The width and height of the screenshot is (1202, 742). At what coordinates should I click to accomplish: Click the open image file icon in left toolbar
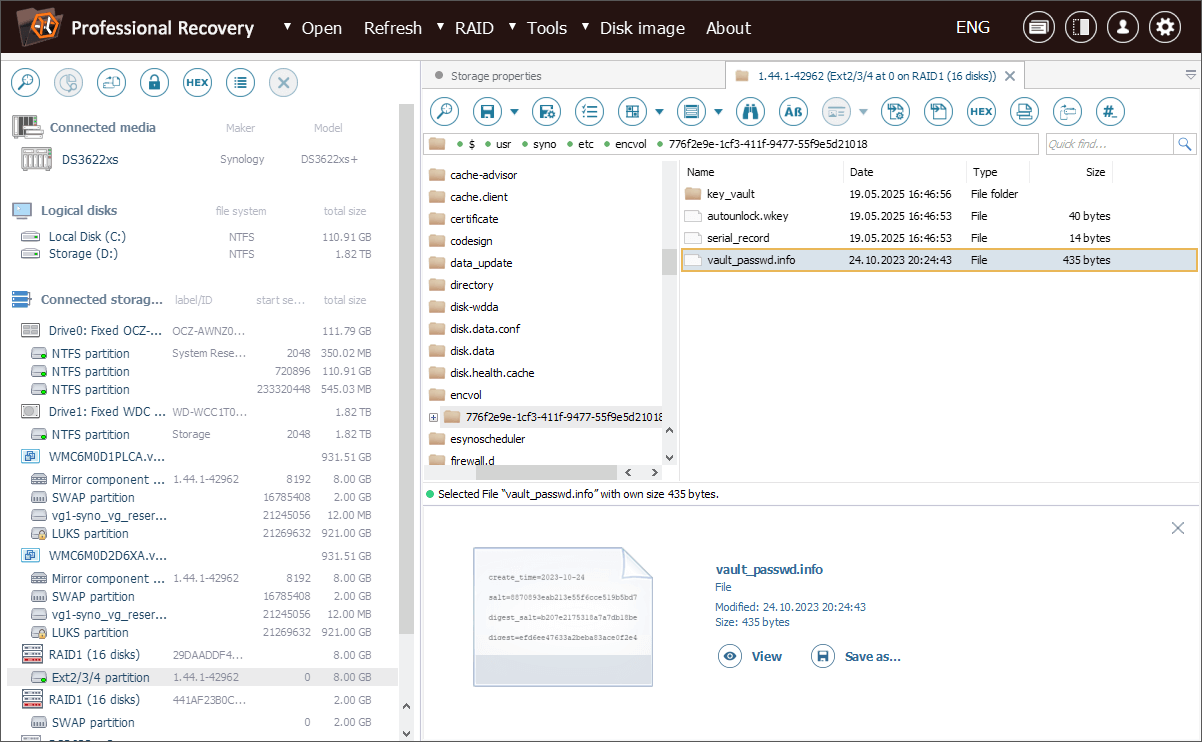(111, 83)
